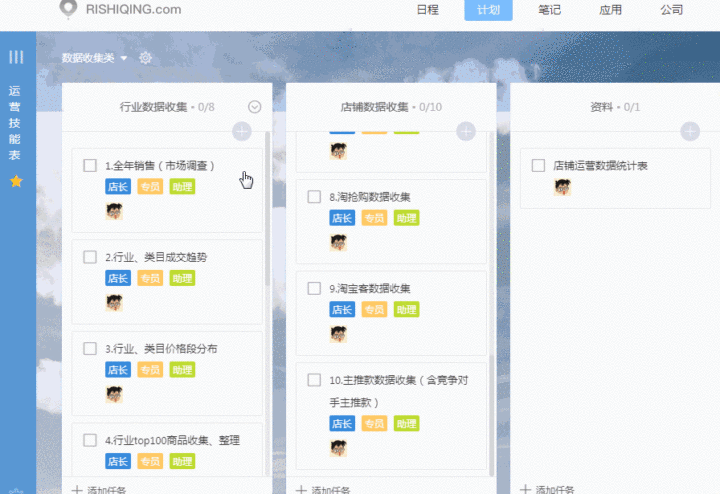Click plus icon in 行业数据收集 column
The width and height of the screenshot is (720, 494).
241,131
